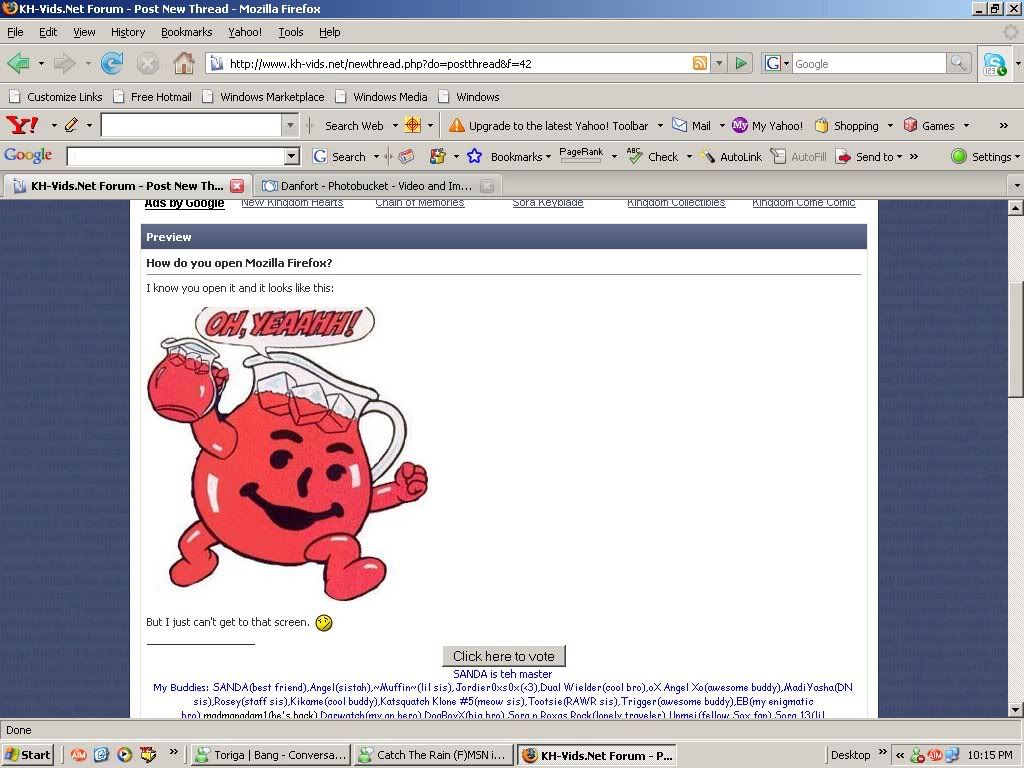Click the AutoLink button

731,157
